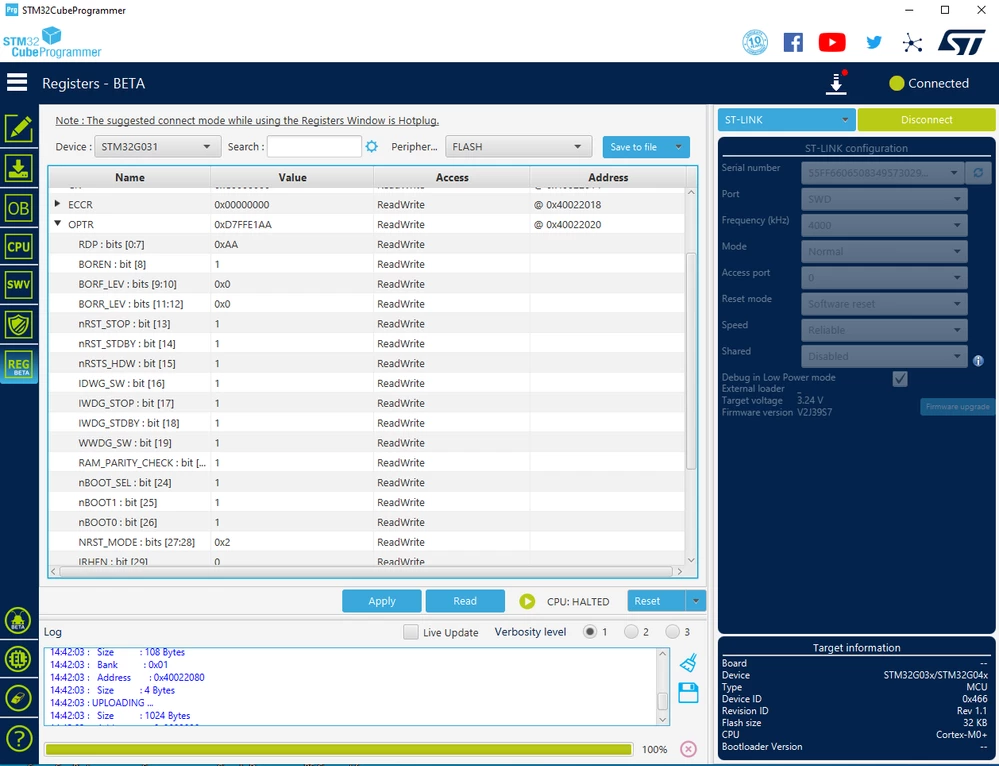Viewport: 999px width, 766px height.
Task: Open Erasing & Programming download icon
Action: [x=18, y=169]
